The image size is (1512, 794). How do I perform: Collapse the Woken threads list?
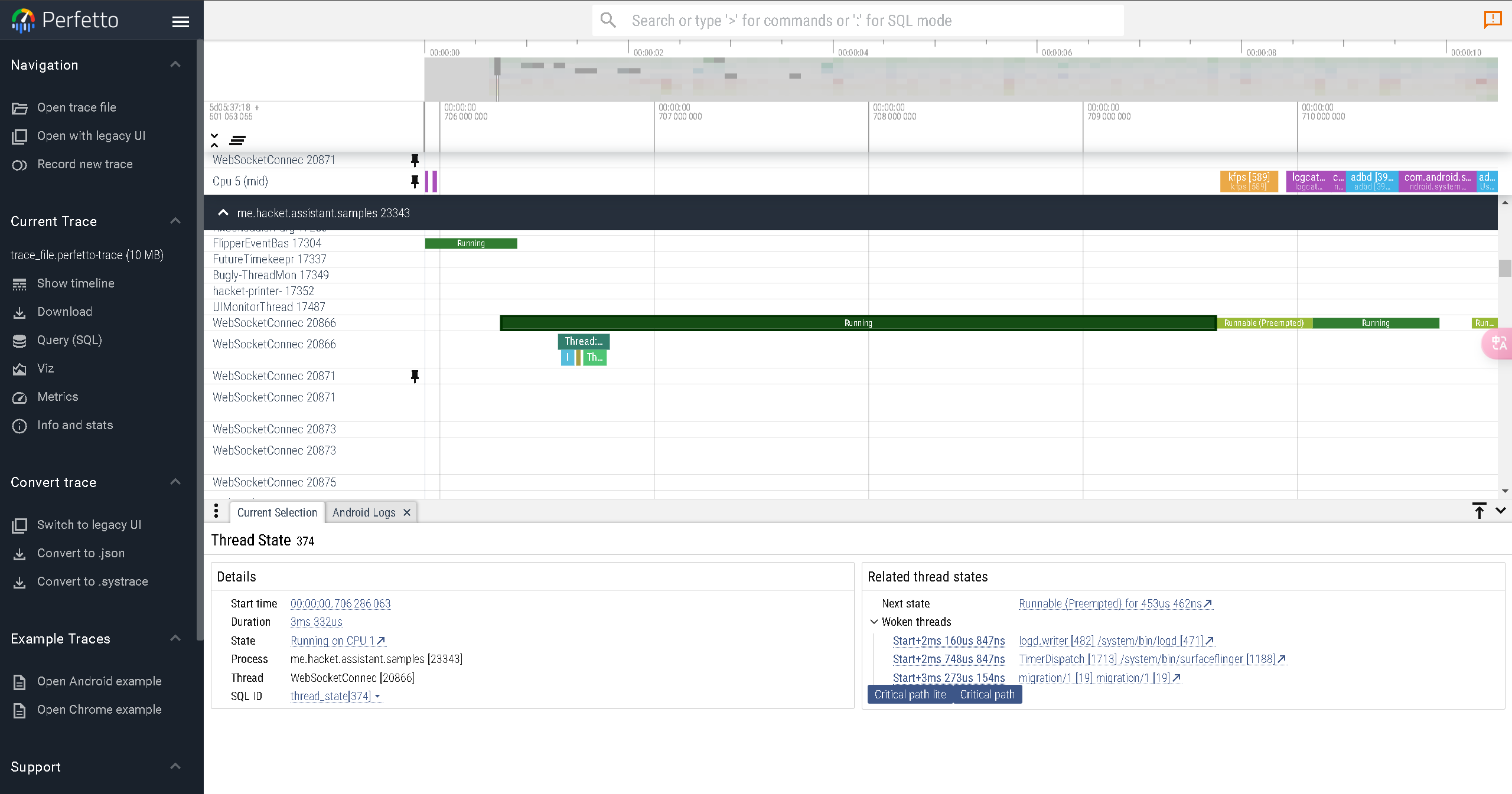click(x=874, y=622)
